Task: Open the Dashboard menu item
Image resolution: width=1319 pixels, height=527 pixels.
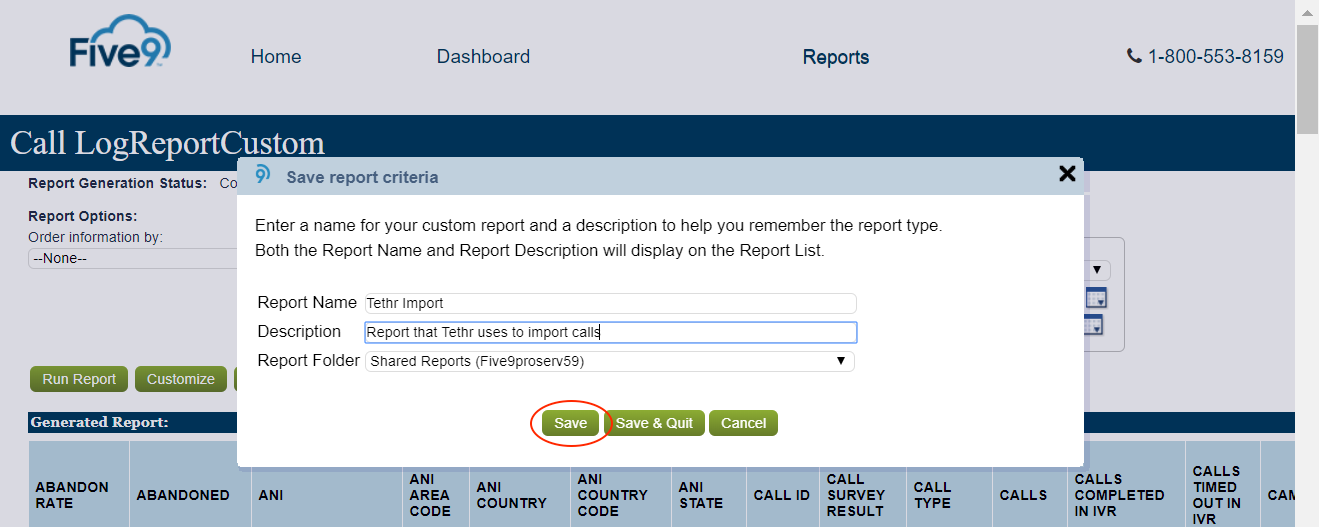Action: [483, 57]
